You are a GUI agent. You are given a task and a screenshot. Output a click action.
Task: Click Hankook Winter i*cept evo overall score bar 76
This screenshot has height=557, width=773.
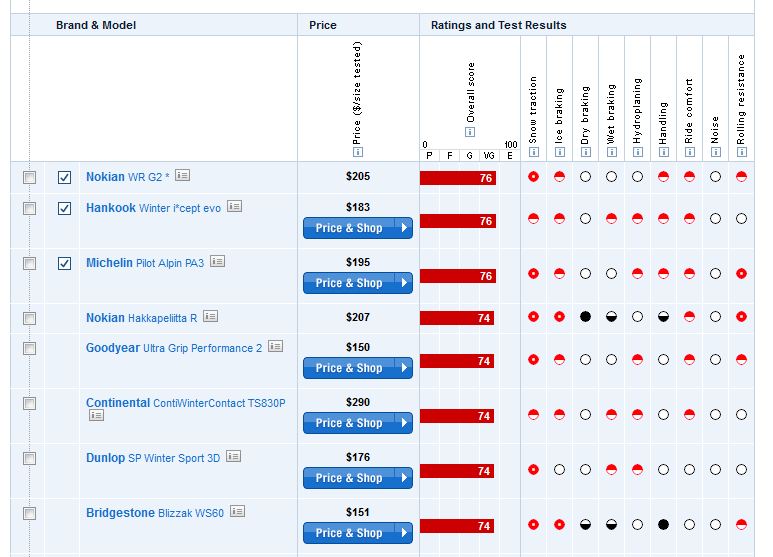pyautogui.click(x=458, y=221)
